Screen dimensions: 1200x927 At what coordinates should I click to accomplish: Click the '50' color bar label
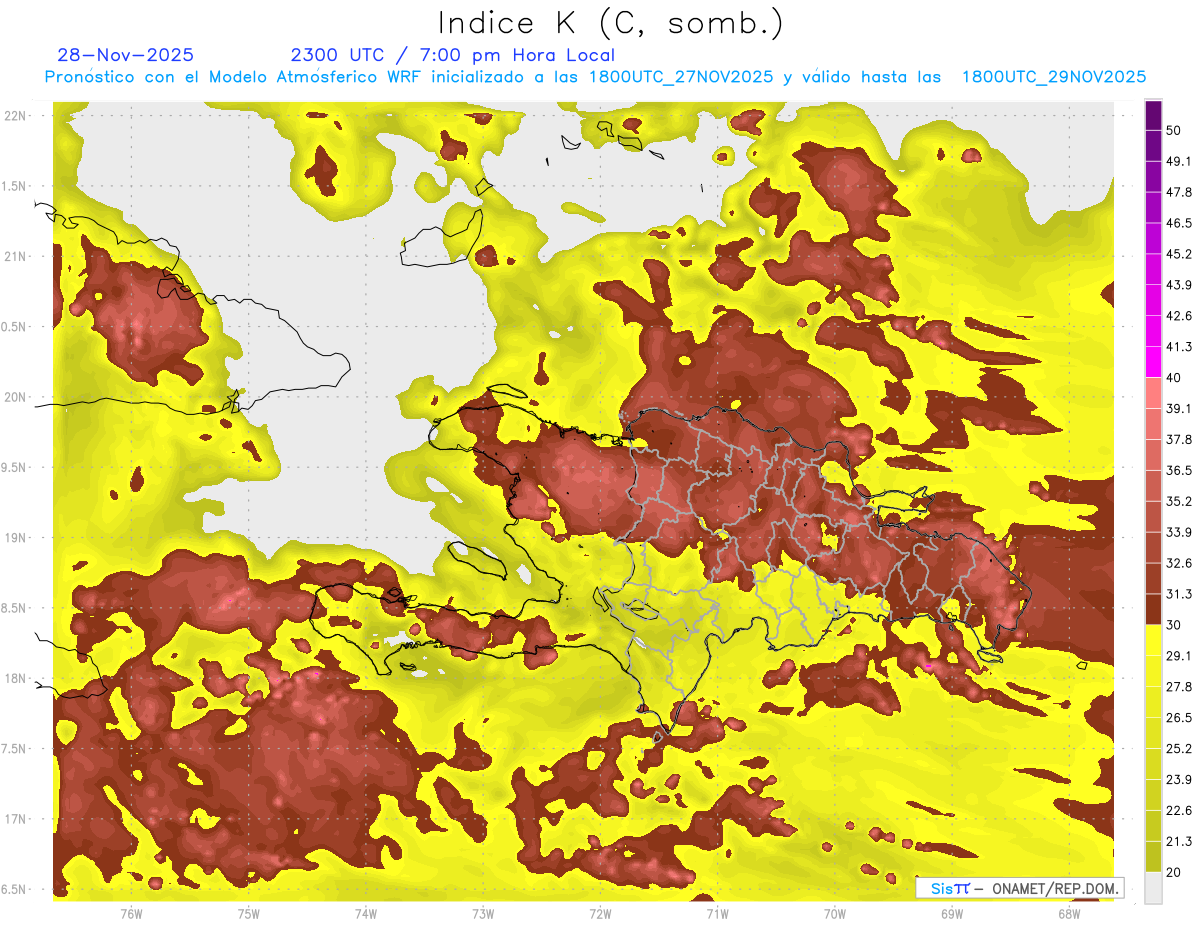(1174, 129)
